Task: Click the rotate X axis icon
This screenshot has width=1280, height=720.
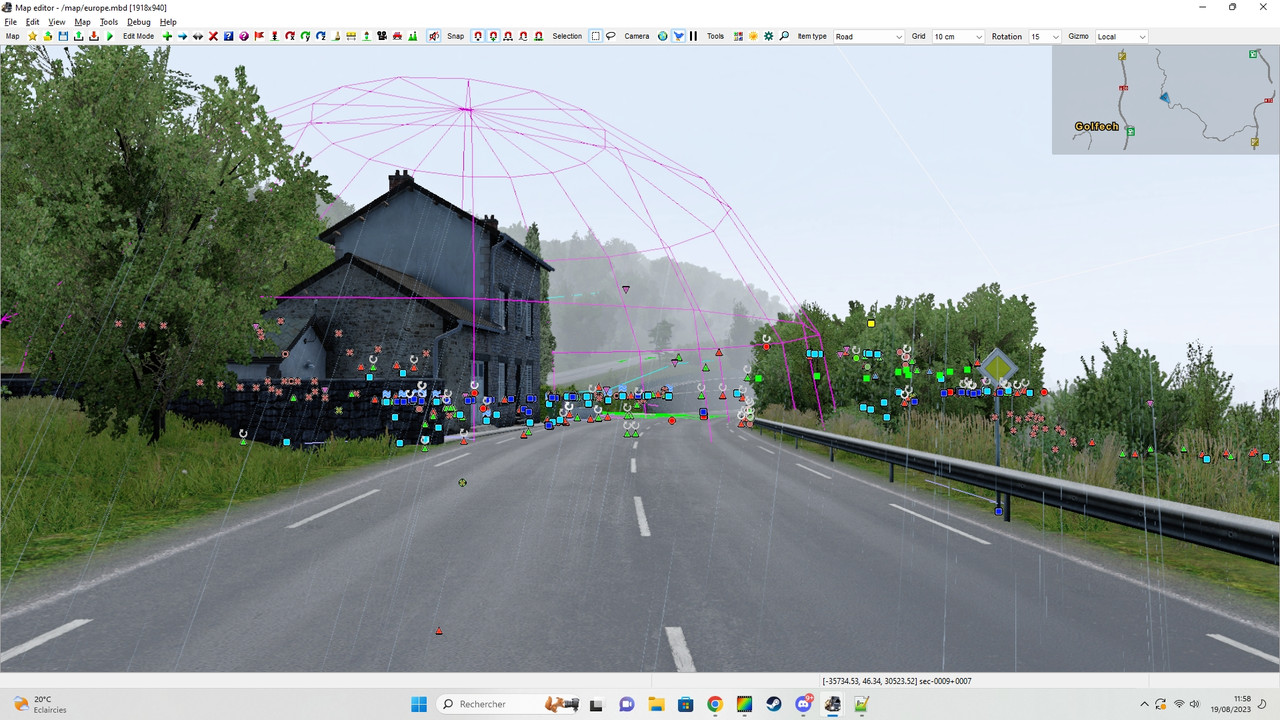Action: pyautogui.click(x=290, y=36)
